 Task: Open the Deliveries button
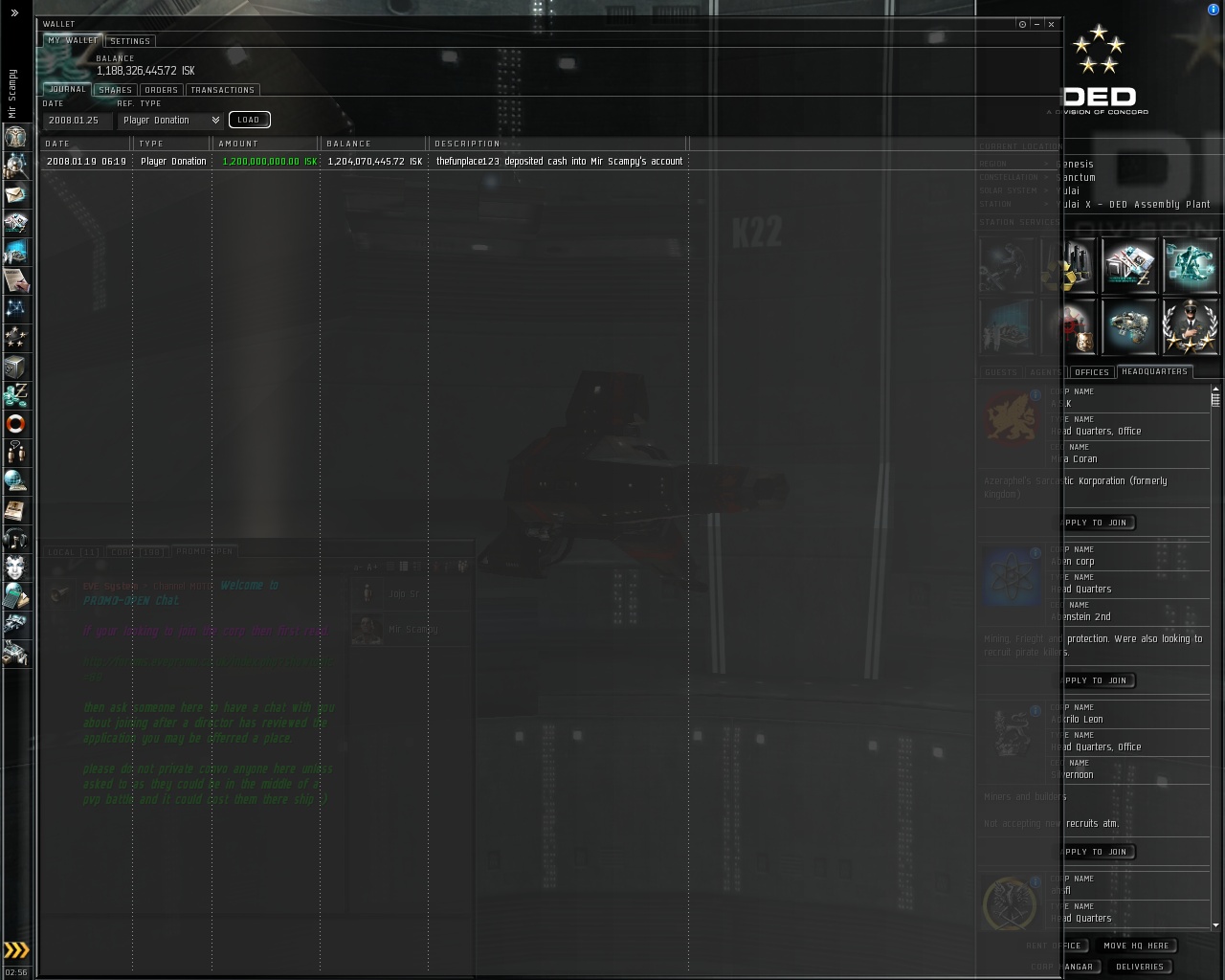[x=1139, y=967]
